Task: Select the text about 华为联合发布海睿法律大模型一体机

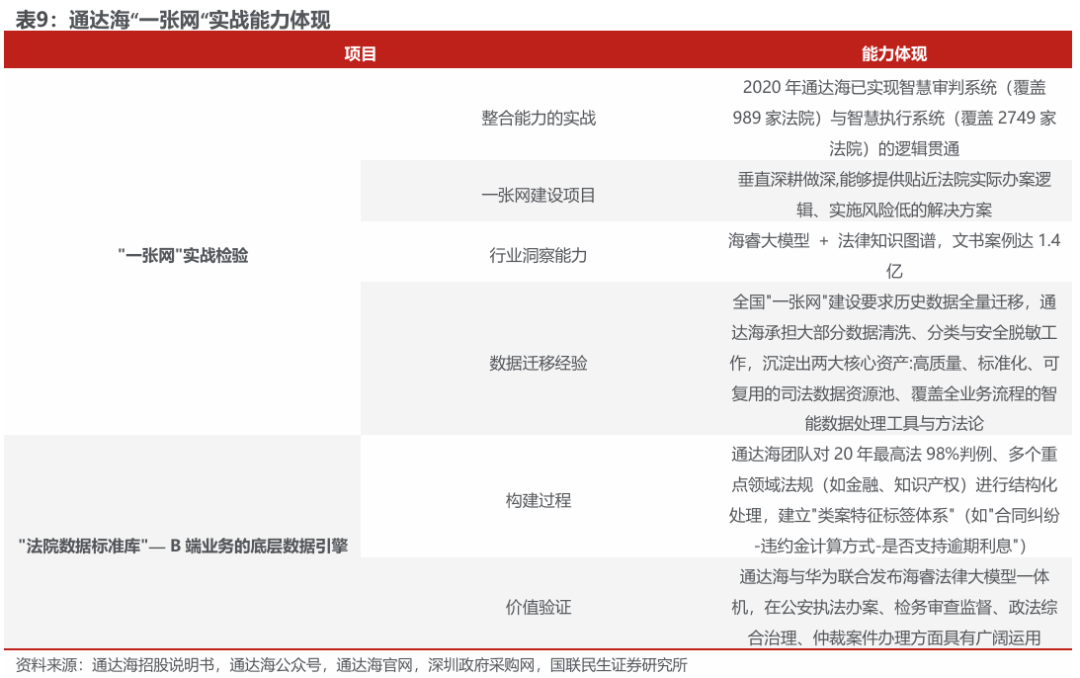Action: (x=894, y=607)
